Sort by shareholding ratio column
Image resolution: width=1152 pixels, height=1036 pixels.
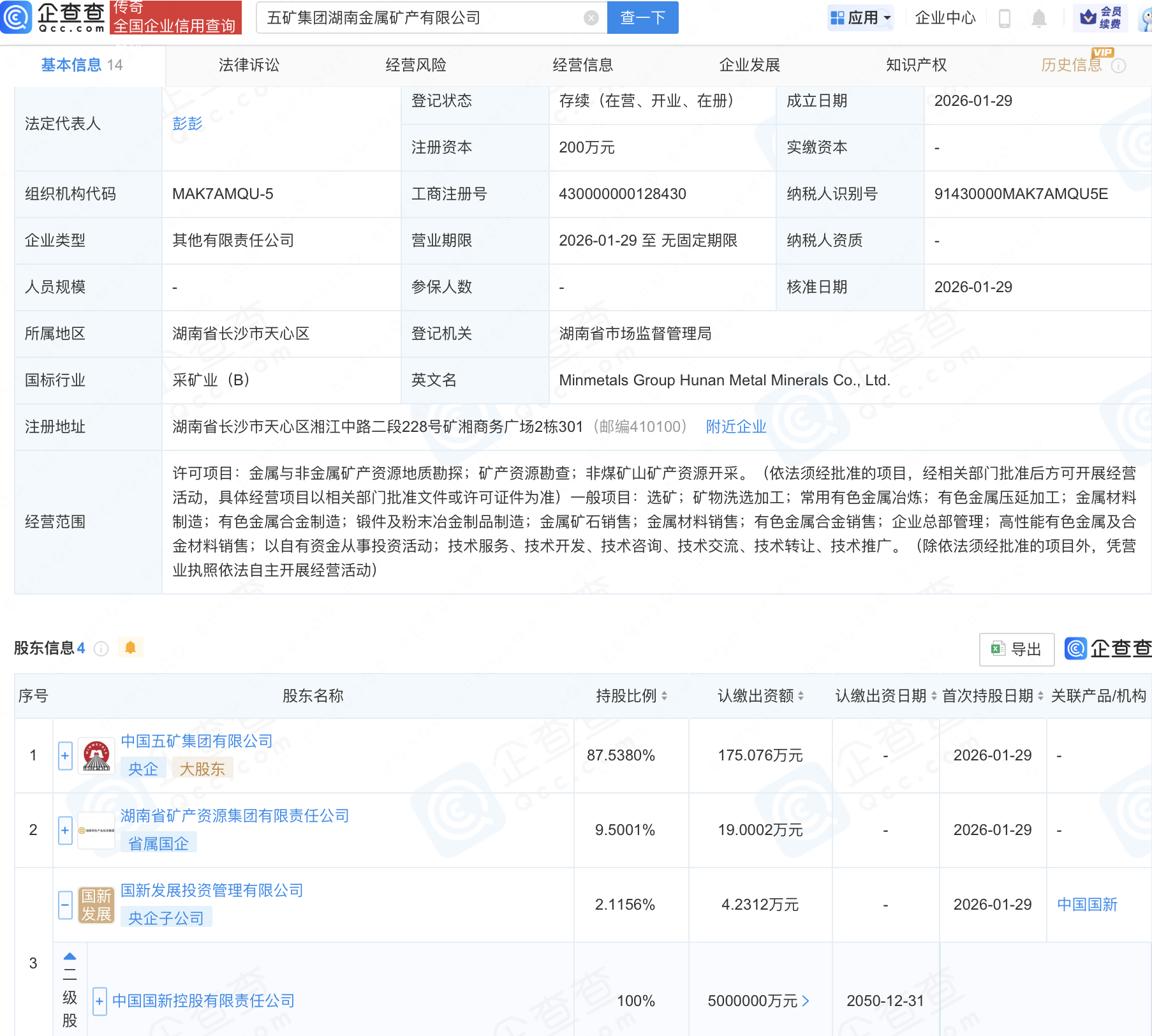[x=664, y=696]
